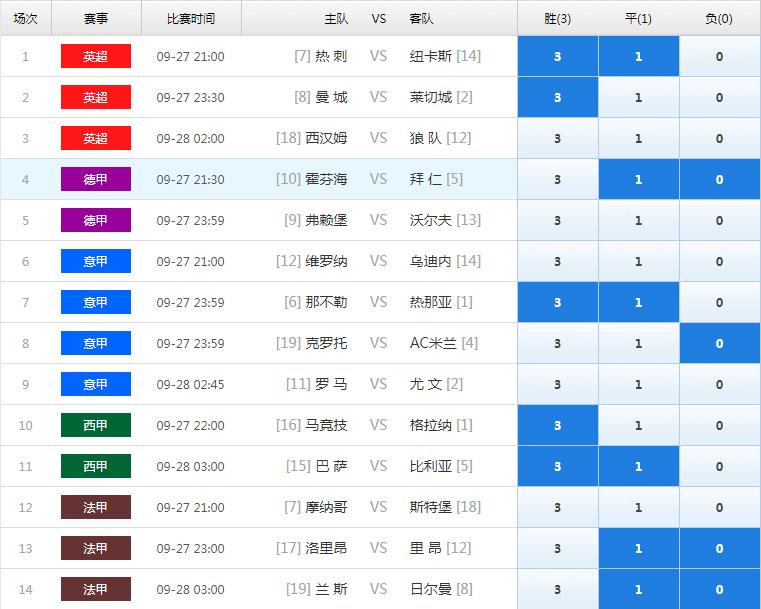Select win (3) for 克罗托 vs AC米兰
Screen dimensions: 761x609
(558, 344)
